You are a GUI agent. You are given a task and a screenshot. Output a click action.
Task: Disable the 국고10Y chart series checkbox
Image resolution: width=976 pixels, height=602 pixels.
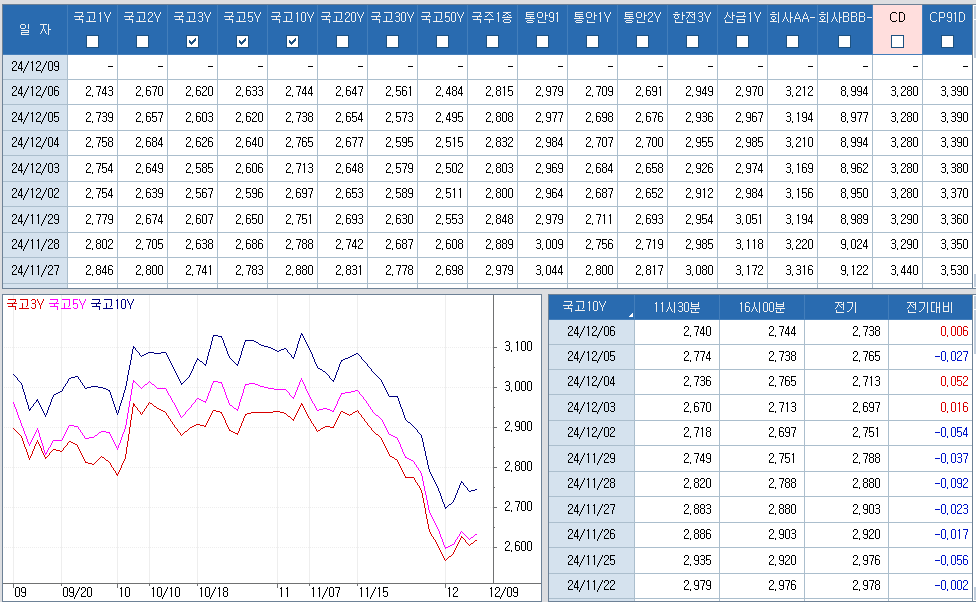(x=292, y=41)
